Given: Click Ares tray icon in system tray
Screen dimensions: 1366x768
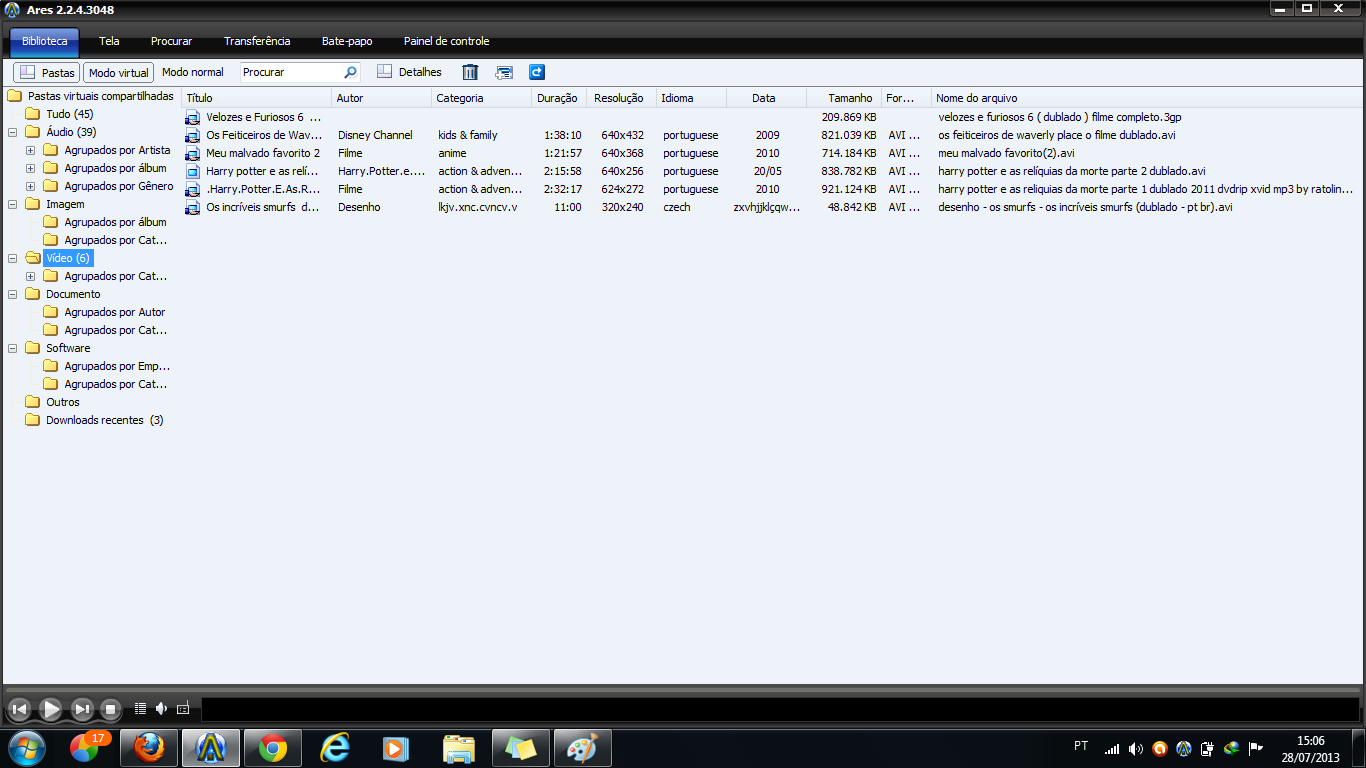Looking at the screenshot, I should pos(1184,748).
